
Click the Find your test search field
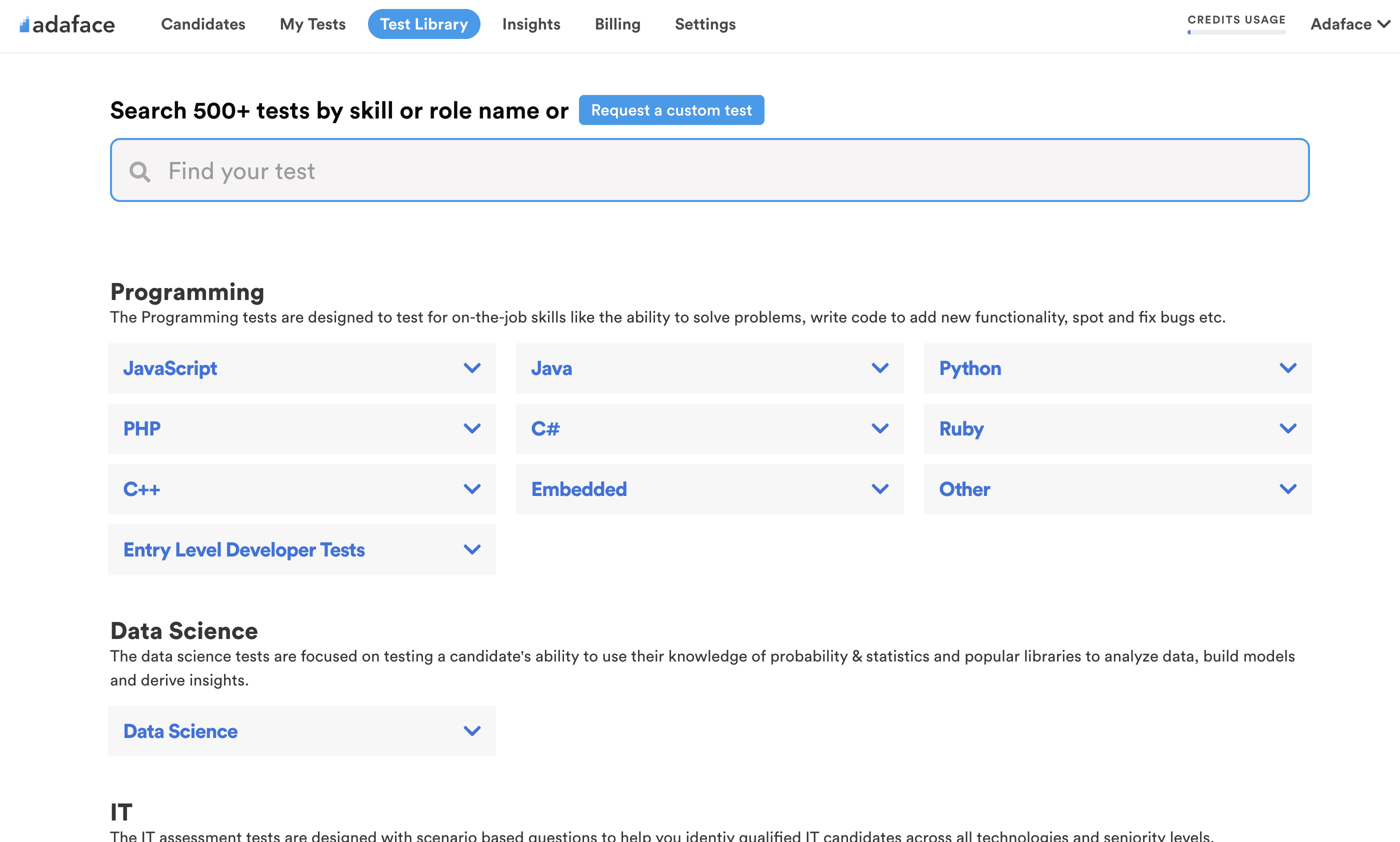pos(710,170)
